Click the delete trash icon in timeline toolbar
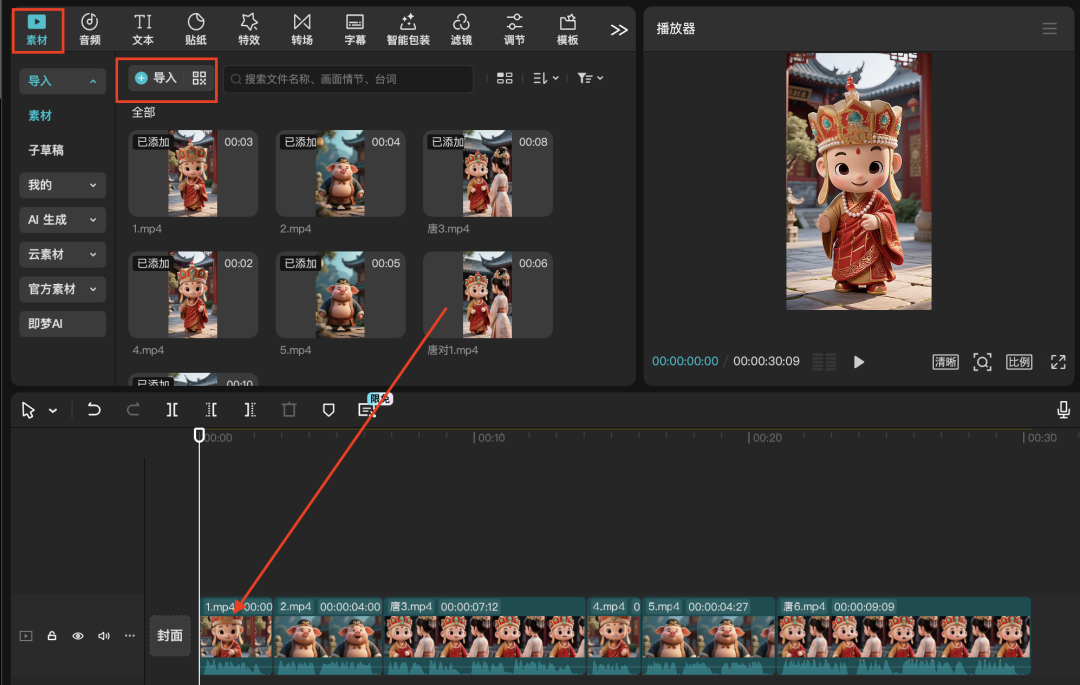 [289, 410]
